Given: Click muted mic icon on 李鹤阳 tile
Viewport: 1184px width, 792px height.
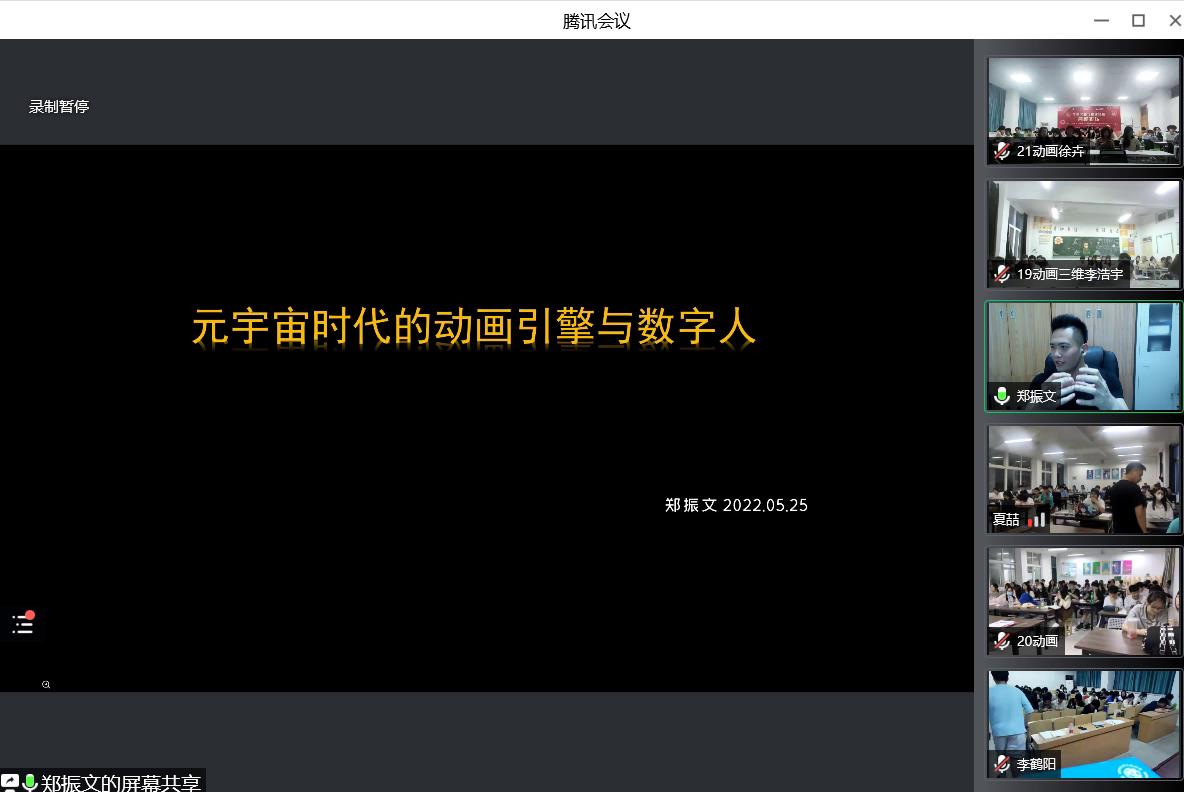Looking at the screenshot, I should (x=1002, y=764).
